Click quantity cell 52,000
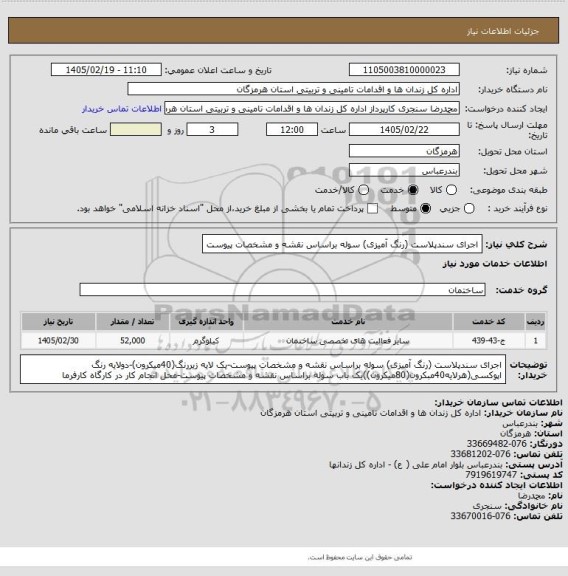 [x=132, y=341]
